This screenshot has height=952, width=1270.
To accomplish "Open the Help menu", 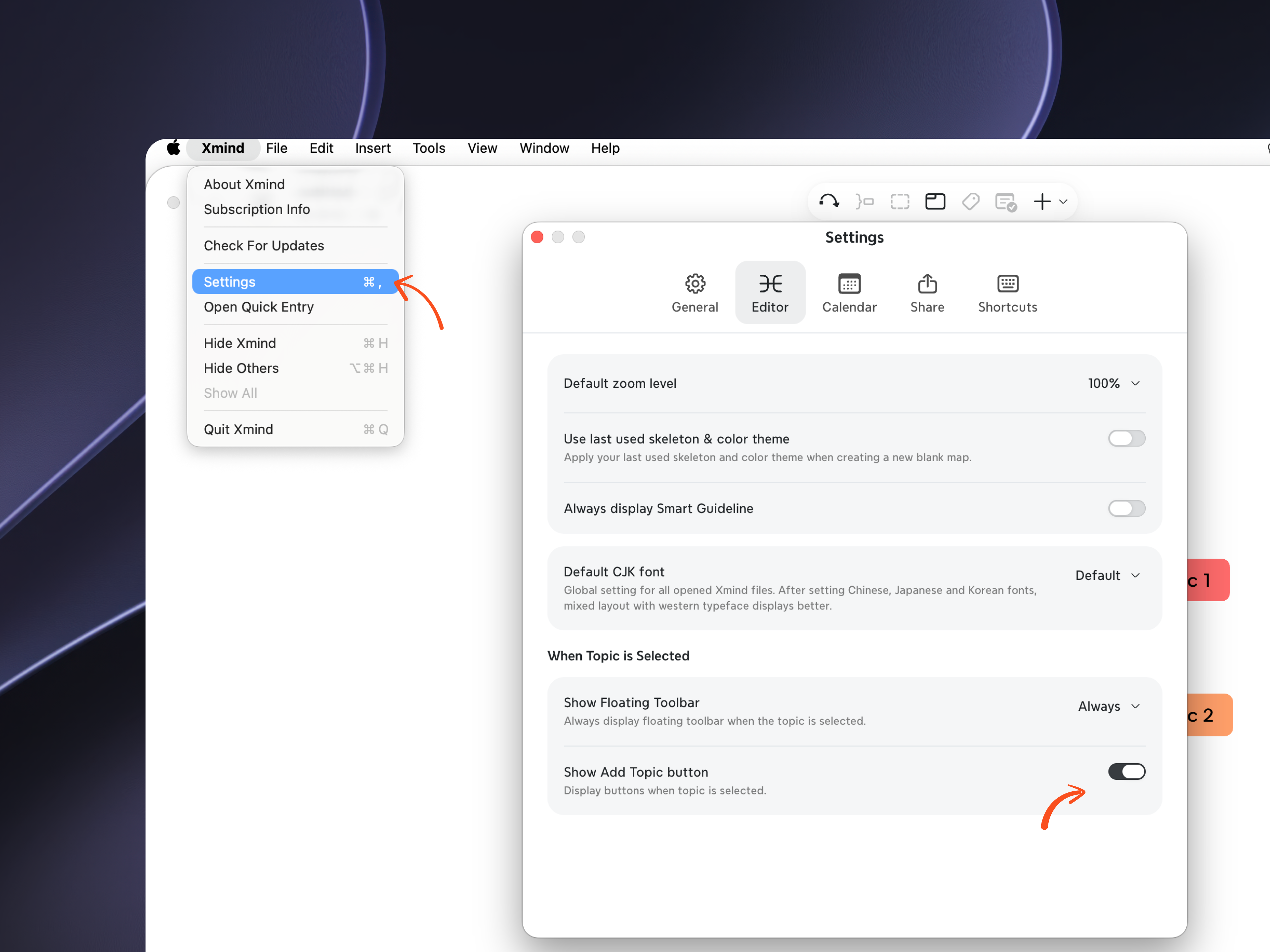I will tap(605, 148).
